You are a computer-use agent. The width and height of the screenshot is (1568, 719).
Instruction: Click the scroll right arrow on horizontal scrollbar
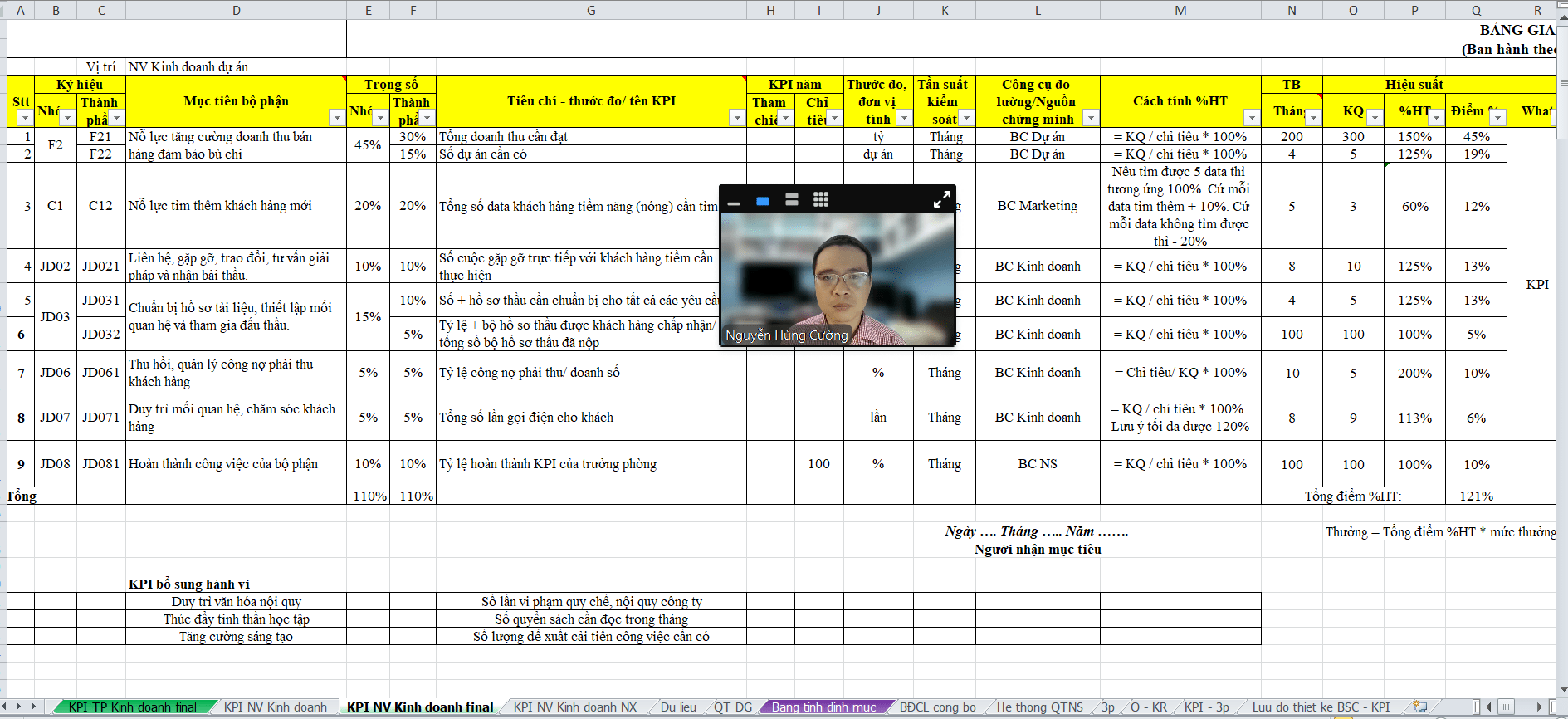[x=1540, y=707]
